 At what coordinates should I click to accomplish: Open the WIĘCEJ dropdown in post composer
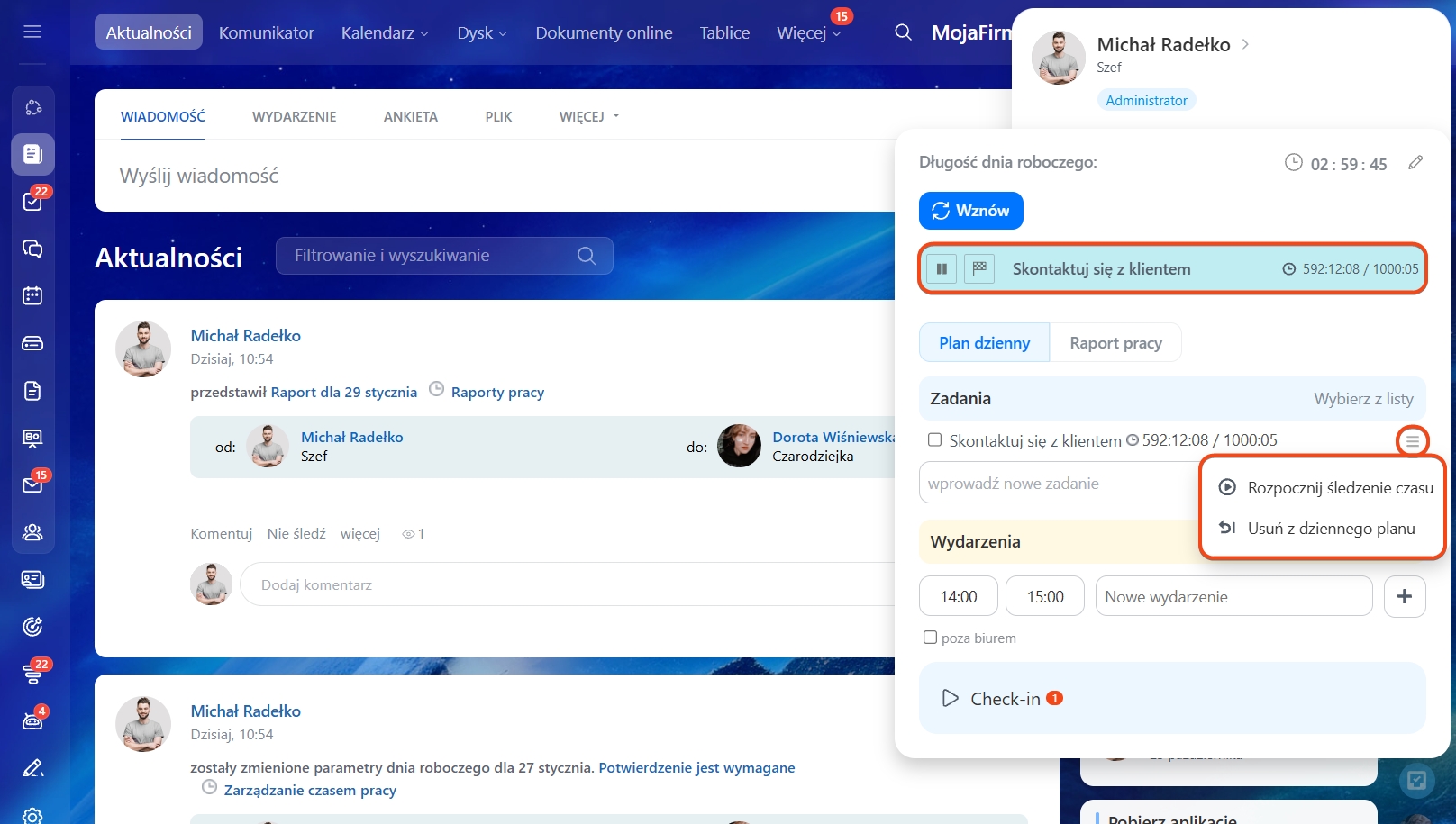point(589,117)
